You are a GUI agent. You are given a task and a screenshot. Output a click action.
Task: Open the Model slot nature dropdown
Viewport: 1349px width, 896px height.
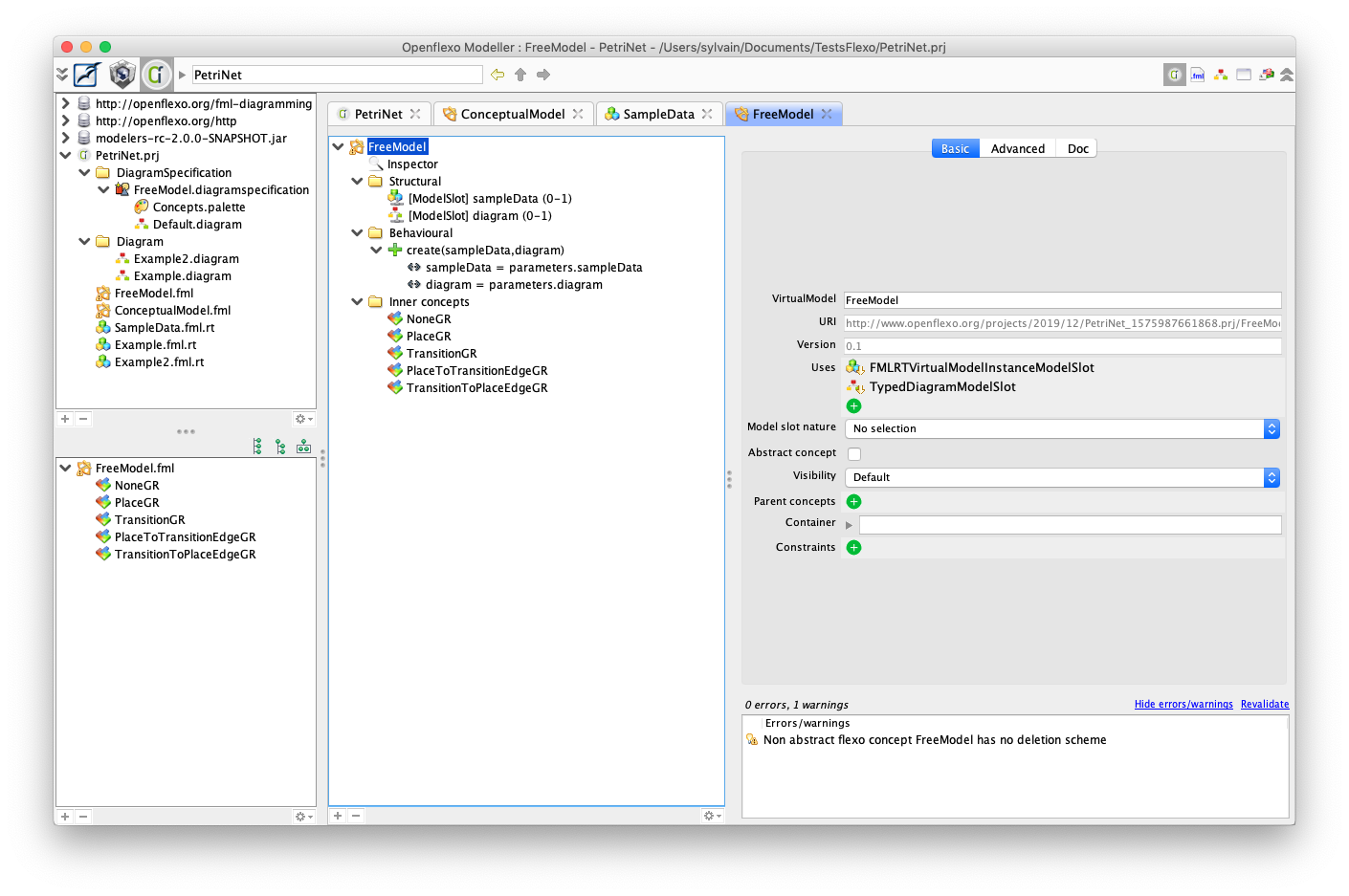click(x=1062, y=429)
